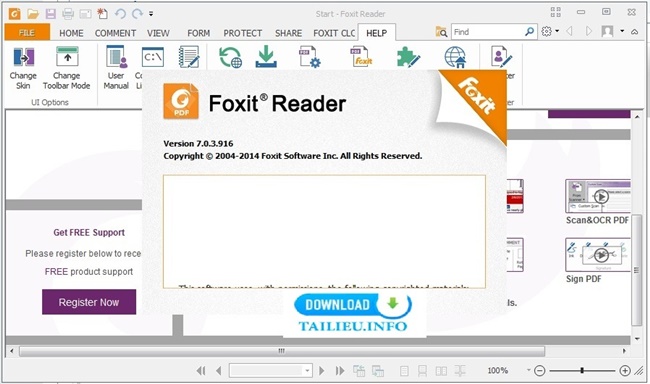
Task: Click the Foxit logo application icon
Action: tap(15, 14)
